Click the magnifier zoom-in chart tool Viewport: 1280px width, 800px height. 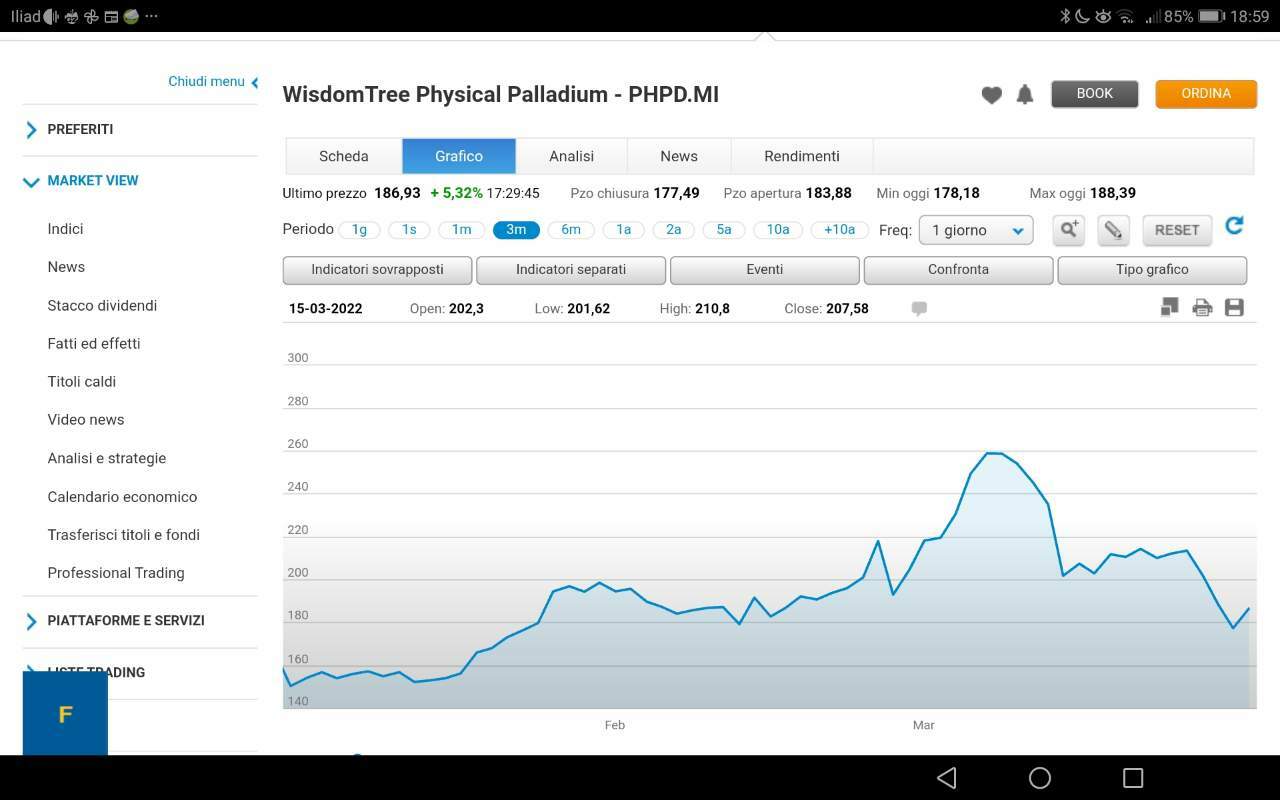(1069, 230)
